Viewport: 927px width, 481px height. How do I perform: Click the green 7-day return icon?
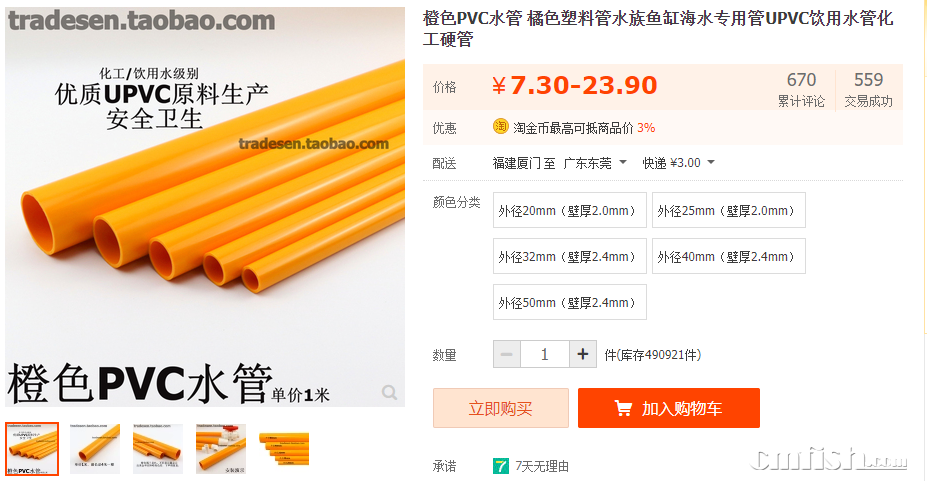[x=501, y=466]
